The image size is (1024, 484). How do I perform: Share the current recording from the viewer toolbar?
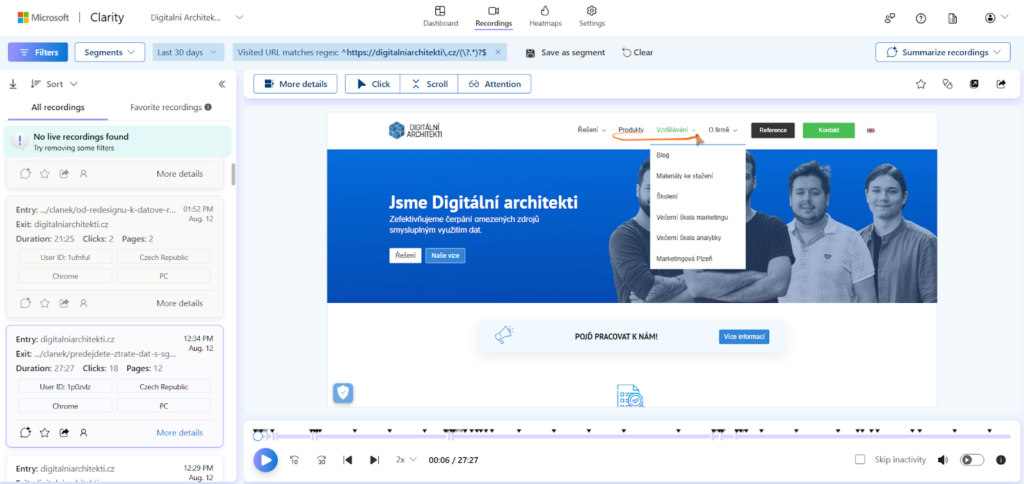1000,84
